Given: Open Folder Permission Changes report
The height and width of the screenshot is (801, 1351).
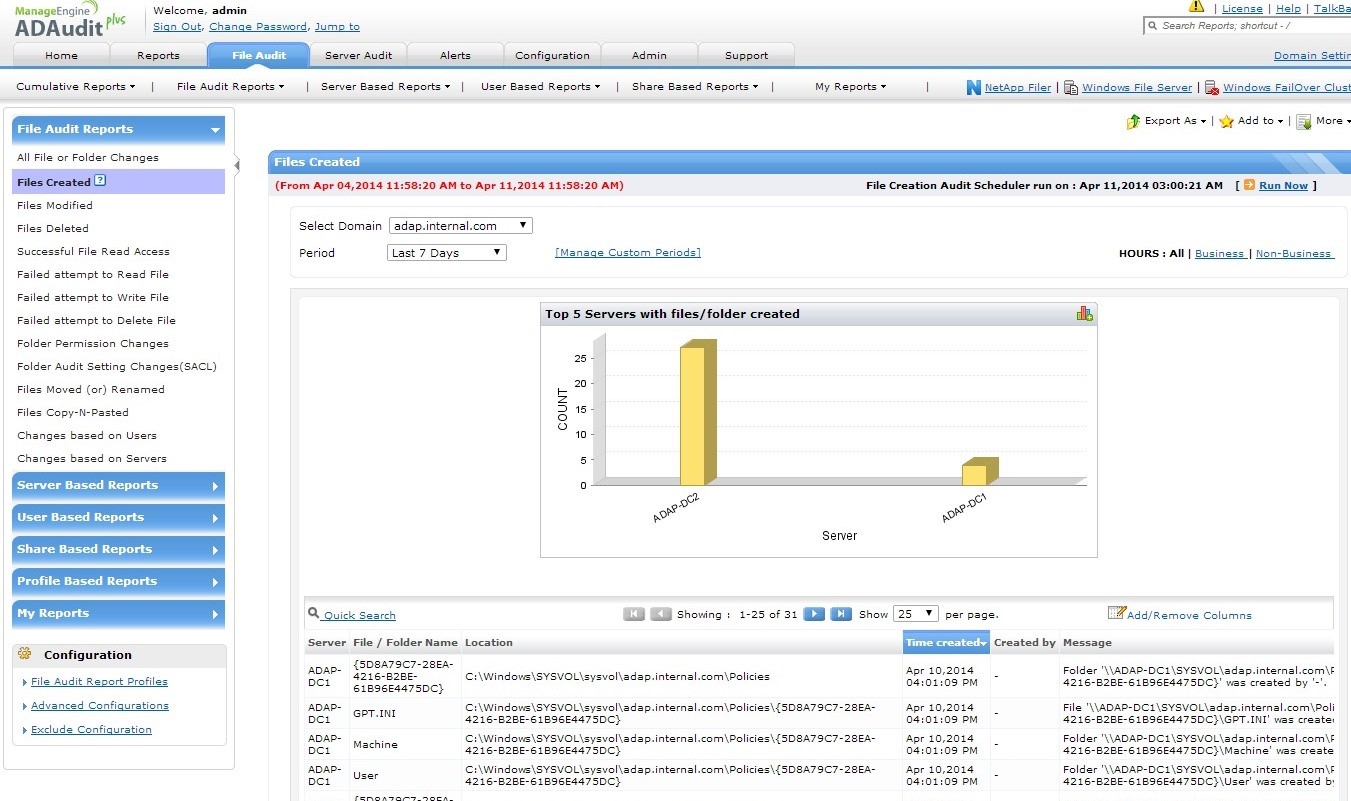Looking at the screenshot, I should [x=93, y=344].
